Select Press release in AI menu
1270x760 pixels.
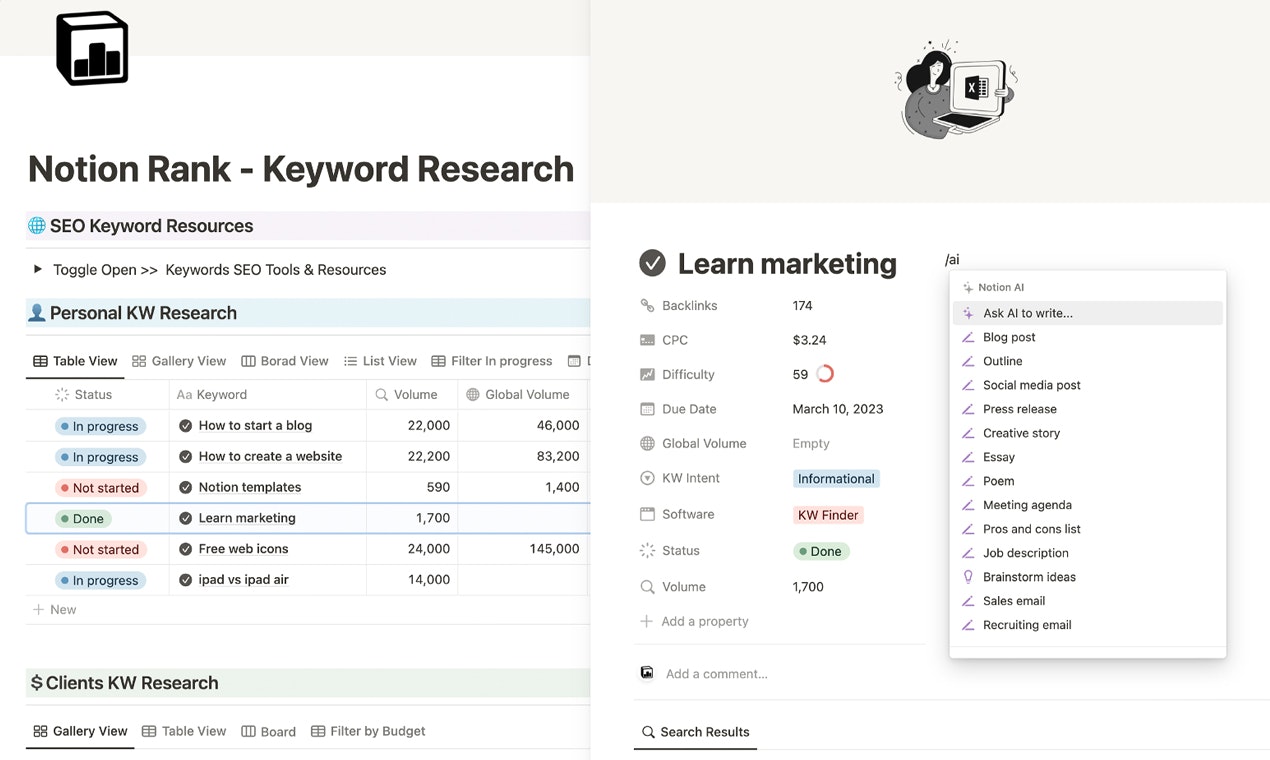coord(1087,409)
